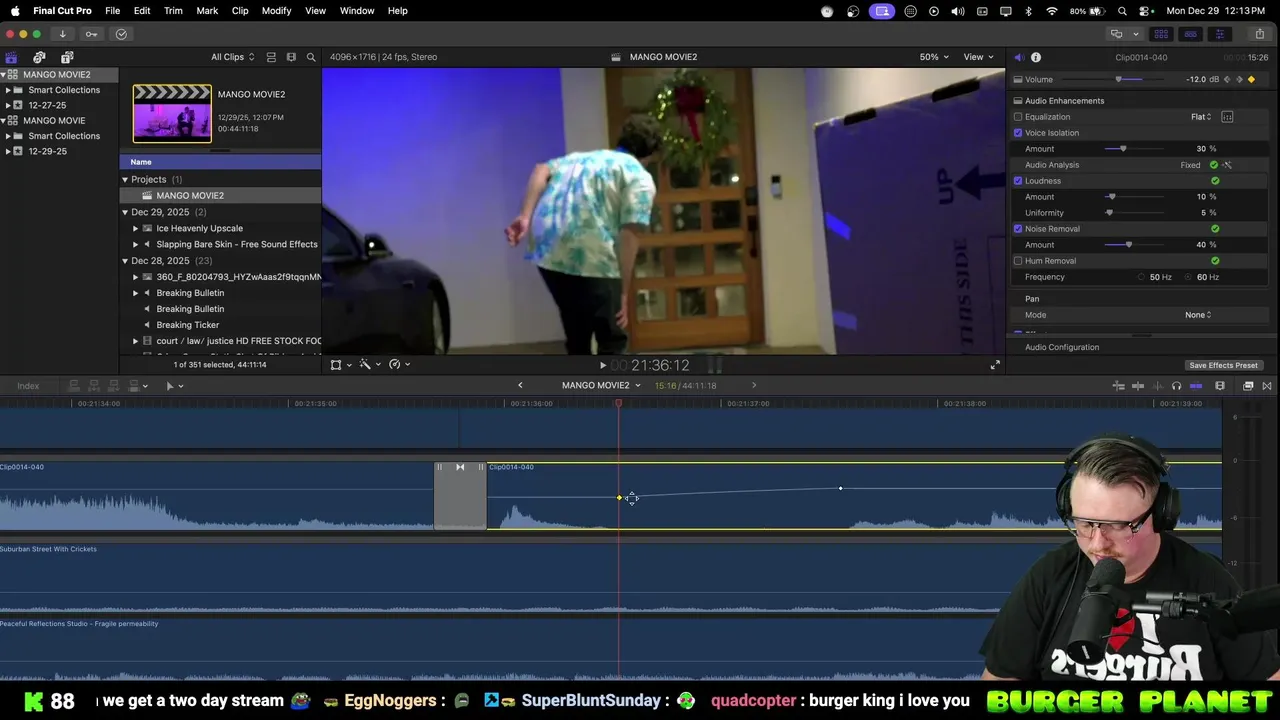Enable the Equalization checkbox
This screenshot has height=720, width=1280.
[x=1018, y=117]
